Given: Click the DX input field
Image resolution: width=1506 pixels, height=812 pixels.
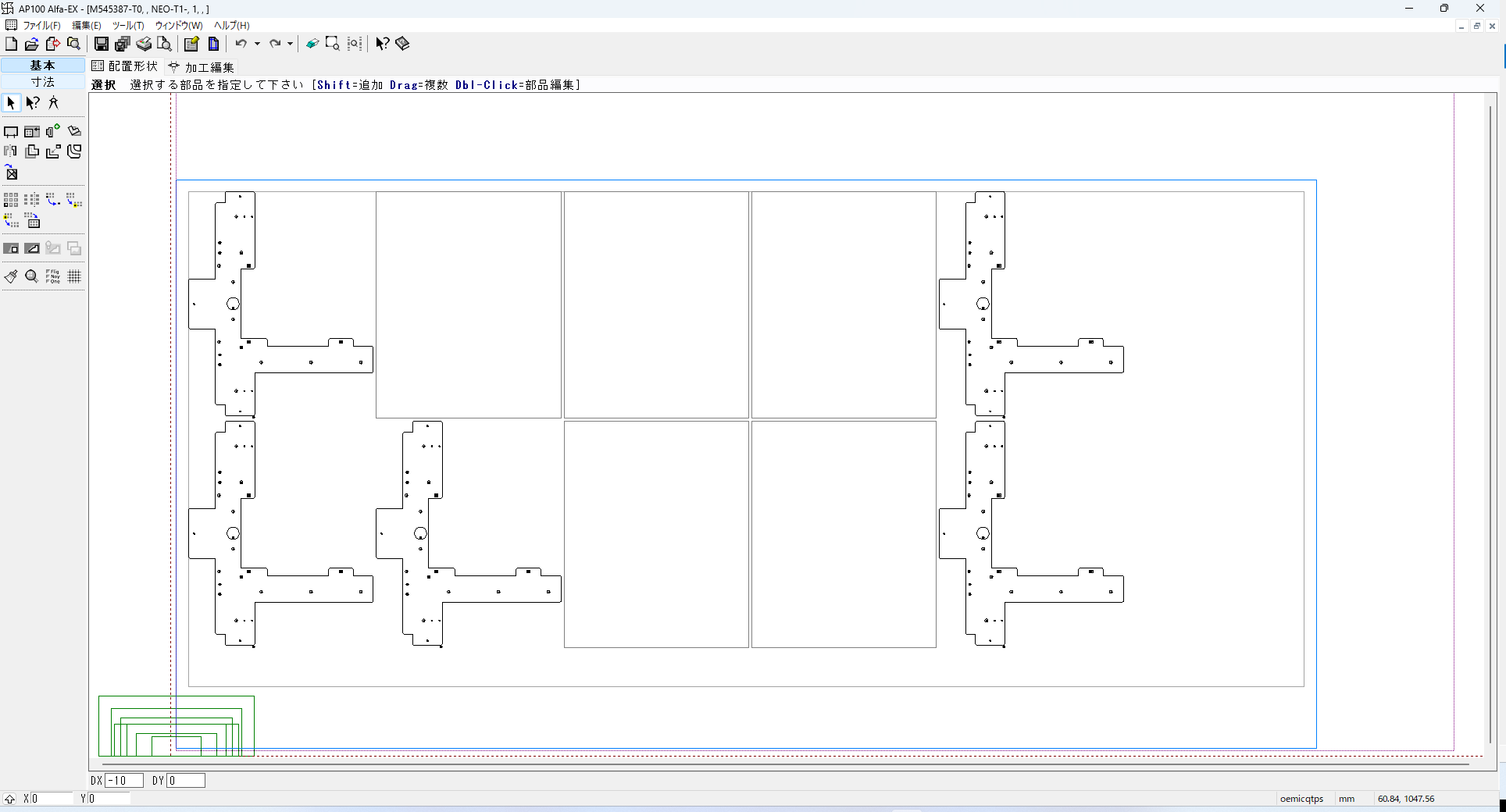Looking at the screenshot, I should (x=124, y=780).
